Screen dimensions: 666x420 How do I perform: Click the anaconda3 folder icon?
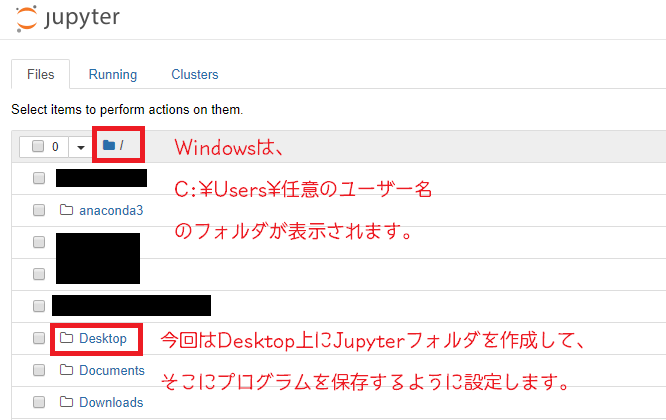coord(66,209)
